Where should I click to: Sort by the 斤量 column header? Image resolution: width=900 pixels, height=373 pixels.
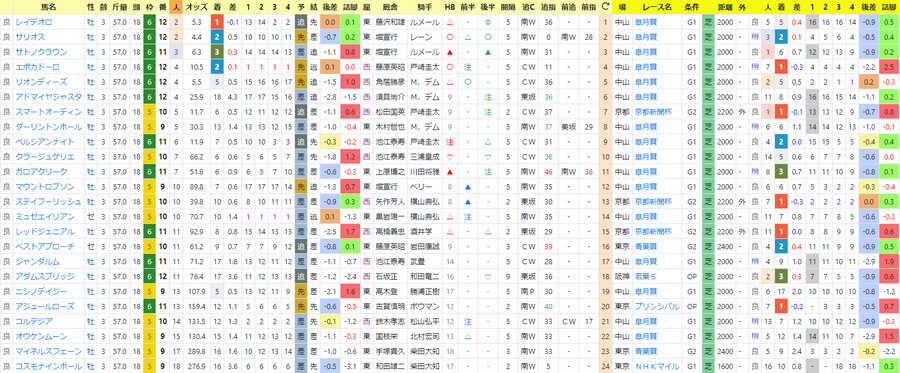click(x=120, y=7)
